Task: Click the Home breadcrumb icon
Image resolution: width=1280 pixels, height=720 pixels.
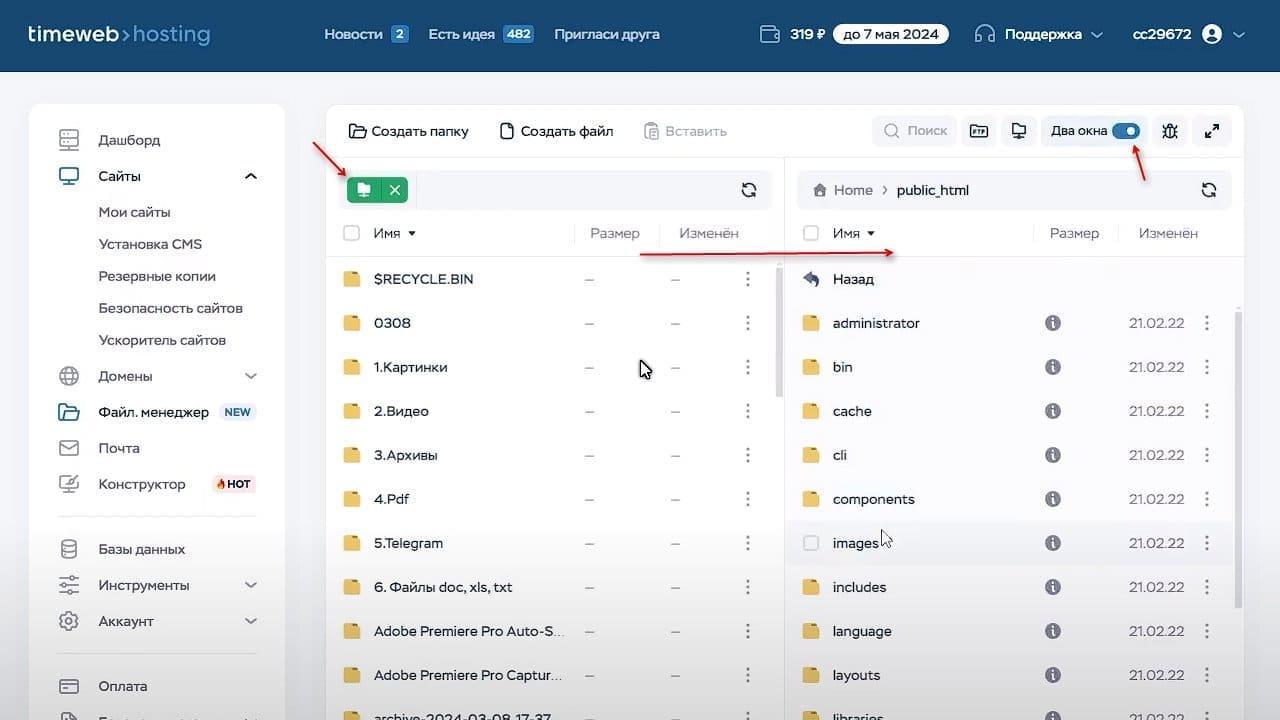Action: pyautogui.click(x=820, y=190)
